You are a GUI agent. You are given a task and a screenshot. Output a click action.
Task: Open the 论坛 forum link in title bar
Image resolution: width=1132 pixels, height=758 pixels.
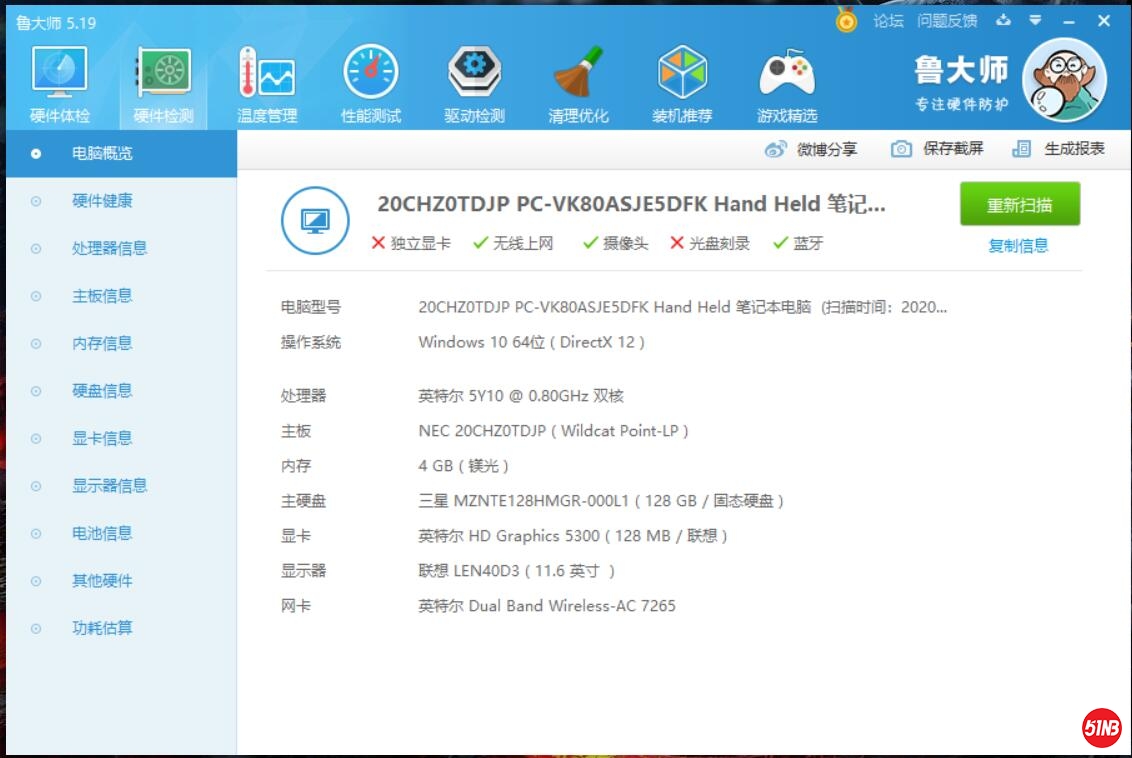tap(888, 21)
